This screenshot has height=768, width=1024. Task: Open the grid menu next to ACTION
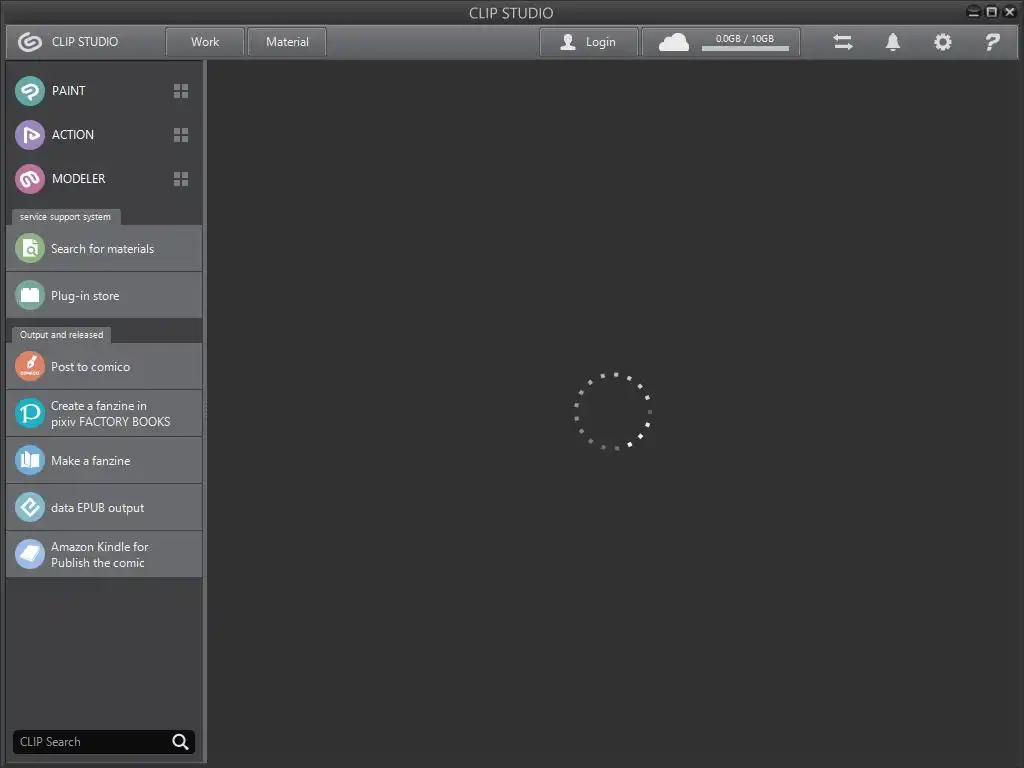tap(181, 135)
